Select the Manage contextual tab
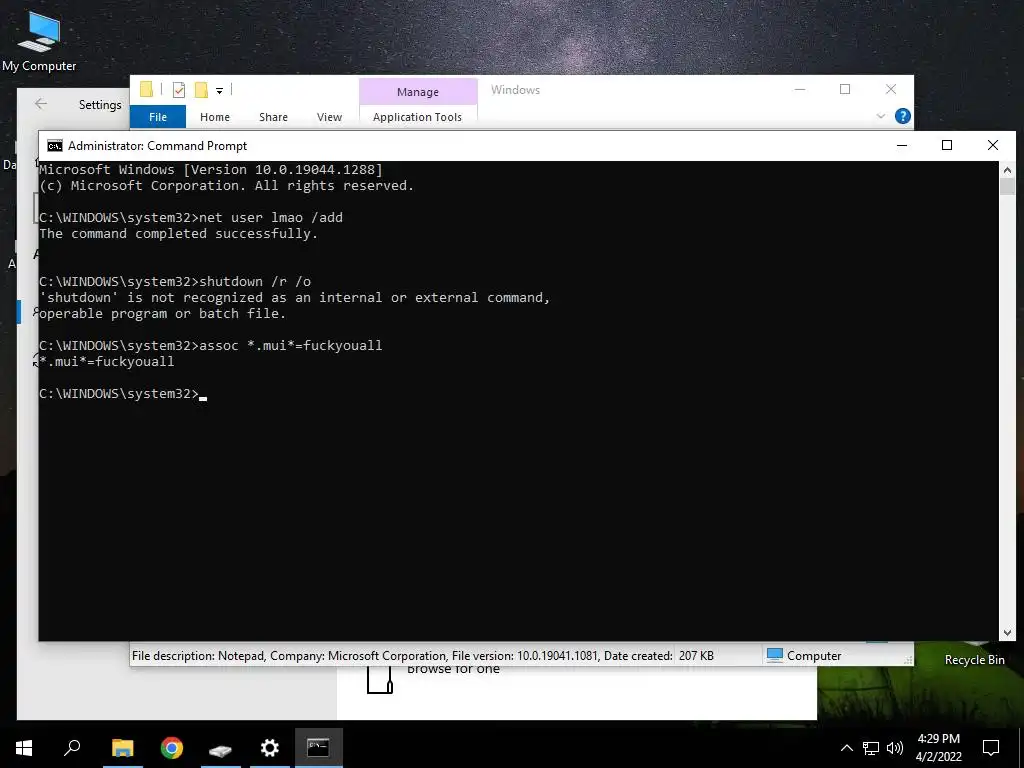Viewport: 1024px width, 768px height. coord(418,91)
